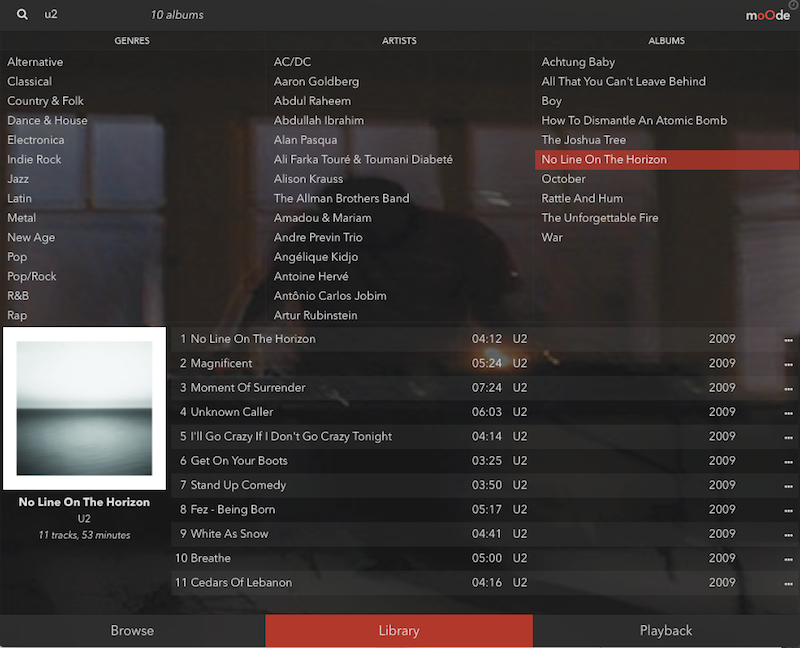
Task: Select the Pop/Rock genre
Action: click(x=32, y=276)
